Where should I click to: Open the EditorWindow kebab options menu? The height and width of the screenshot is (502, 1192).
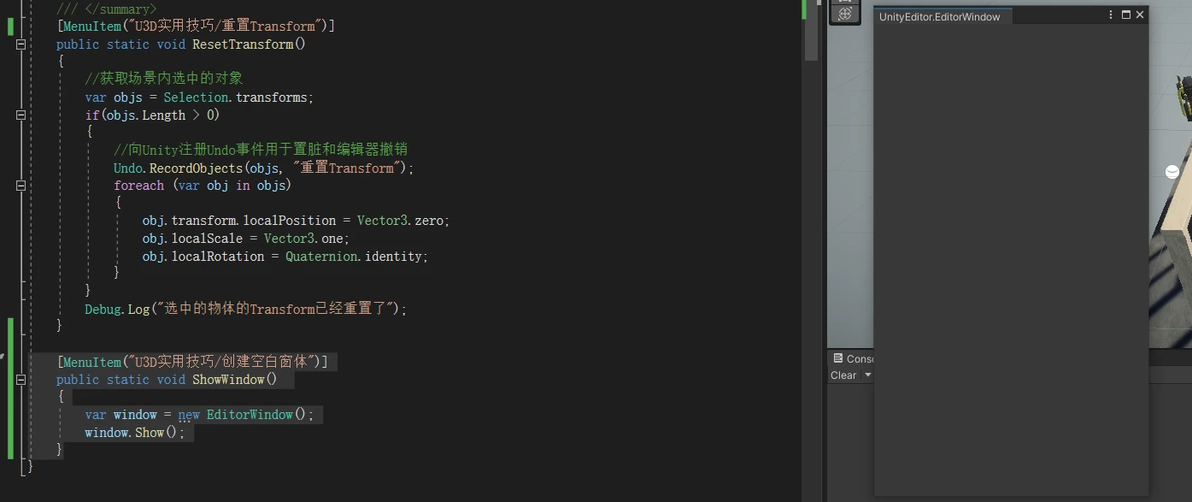[1112, 14]
